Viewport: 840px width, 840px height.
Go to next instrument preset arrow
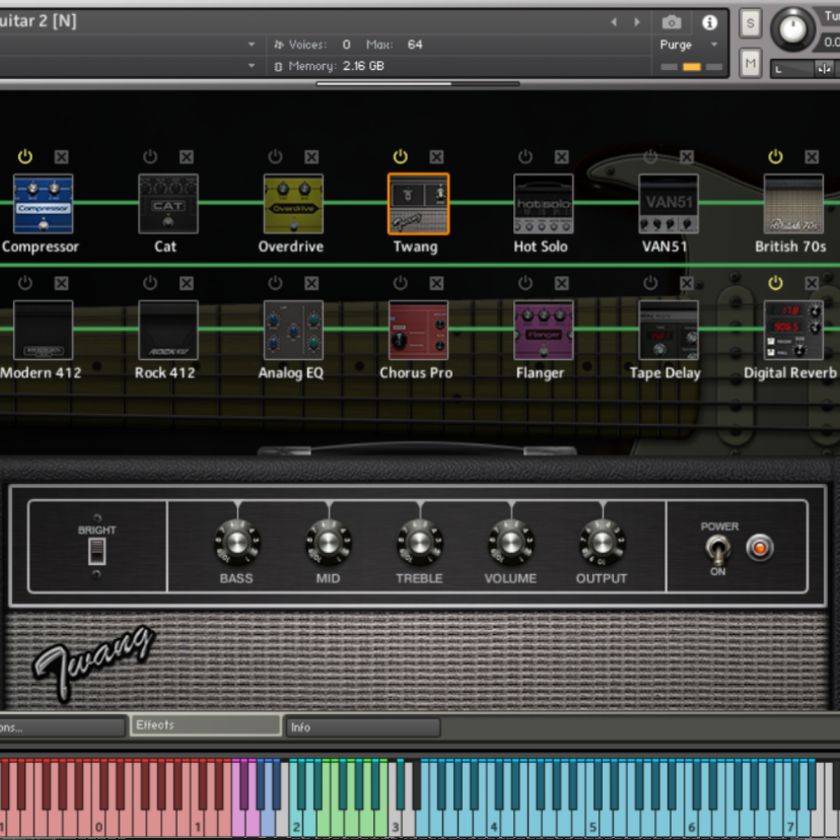[x=638, y=22]
